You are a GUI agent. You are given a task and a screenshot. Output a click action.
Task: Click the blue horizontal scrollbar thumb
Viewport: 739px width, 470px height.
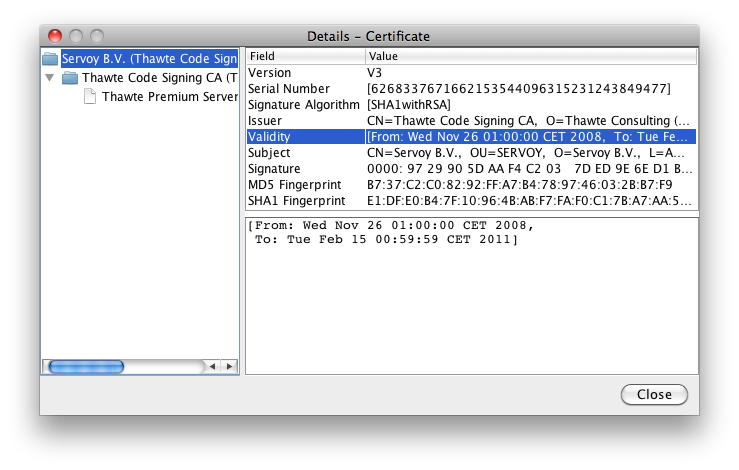pyautogui.click(x=86, y=367)
